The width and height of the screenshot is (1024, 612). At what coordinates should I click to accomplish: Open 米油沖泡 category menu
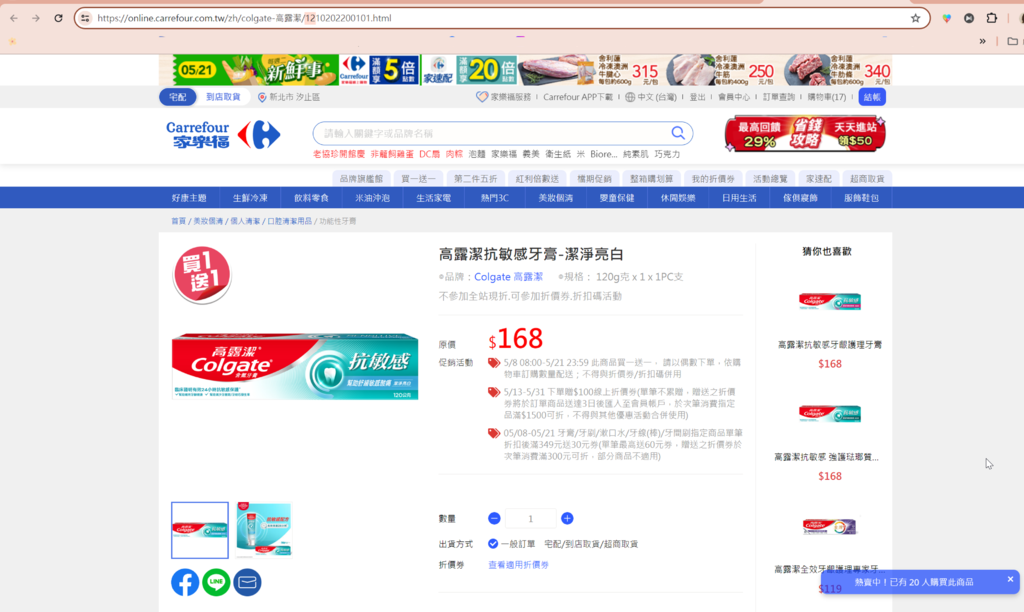pos(372,198)
